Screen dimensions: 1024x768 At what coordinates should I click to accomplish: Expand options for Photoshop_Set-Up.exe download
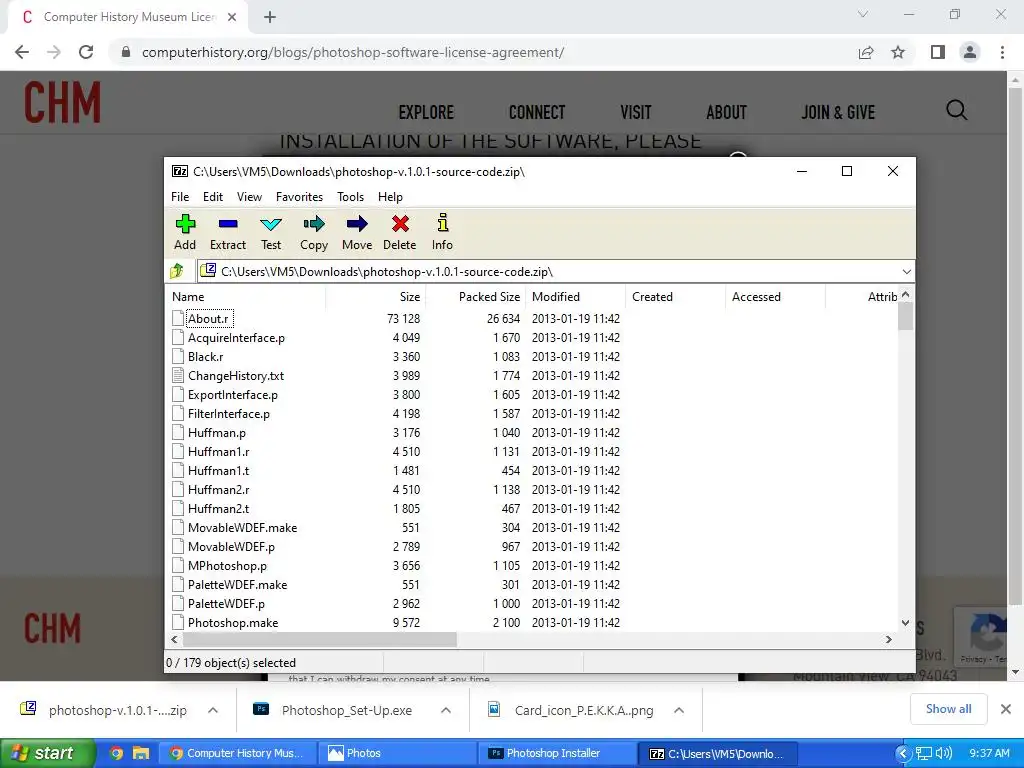[446, 710]
